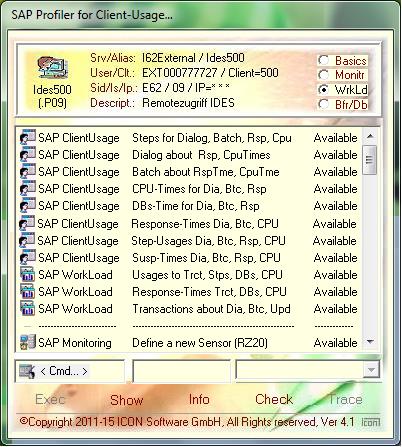The height and width of the screenshot is (447, 402).
Task: Click 'Available' status of RZ20 sensor row
Action: coord(335,343)
